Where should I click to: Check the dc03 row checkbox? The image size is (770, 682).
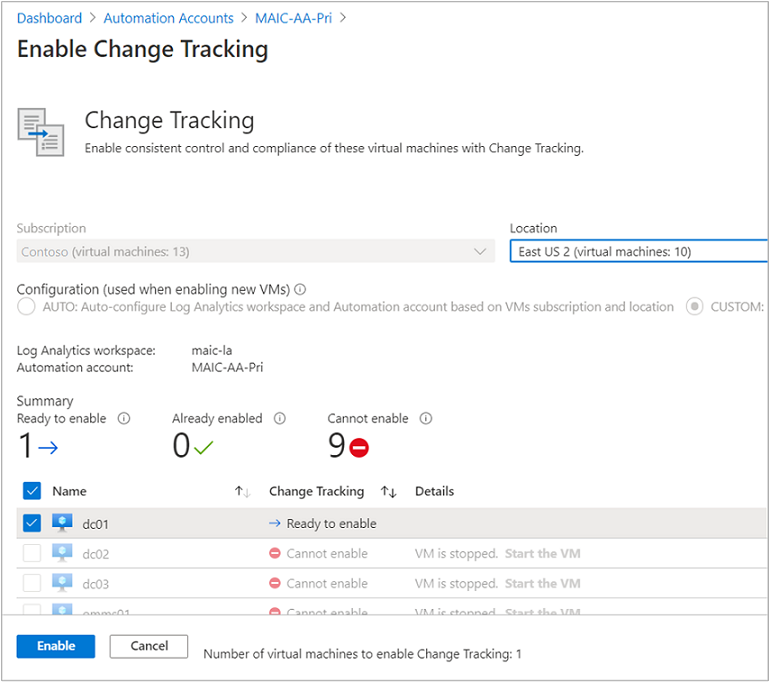coord(32,583)
